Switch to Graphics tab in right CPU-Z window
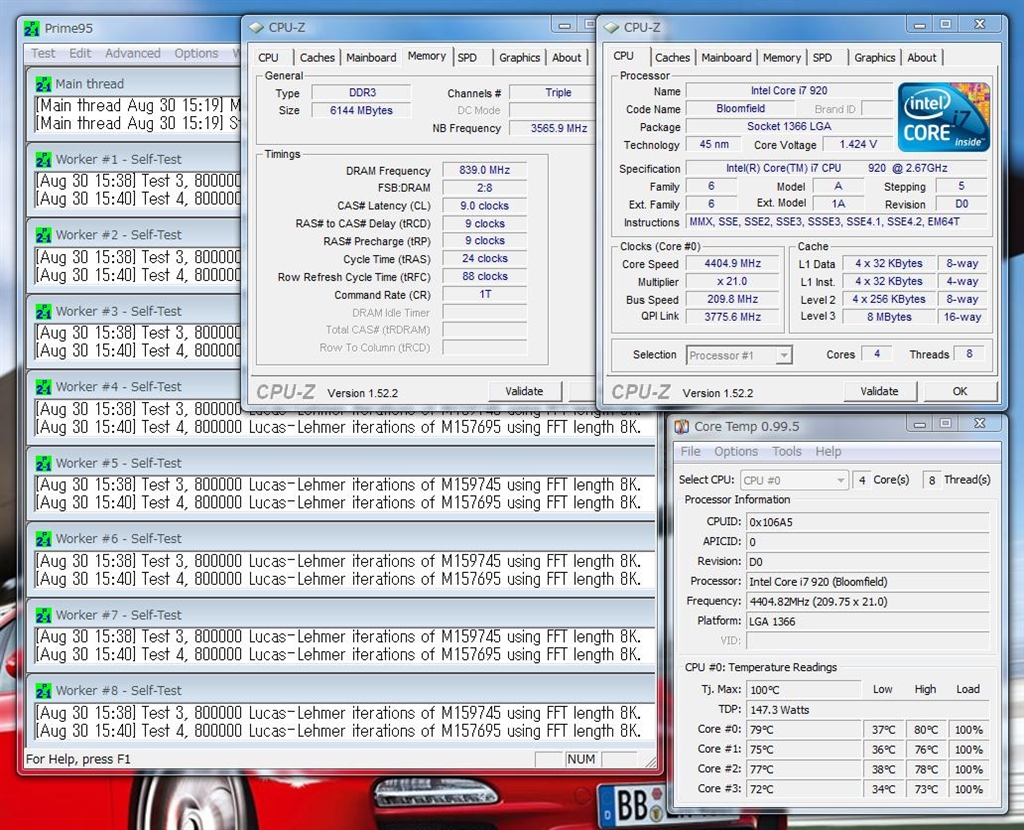 pyautogui.click(x=874, y=57)
